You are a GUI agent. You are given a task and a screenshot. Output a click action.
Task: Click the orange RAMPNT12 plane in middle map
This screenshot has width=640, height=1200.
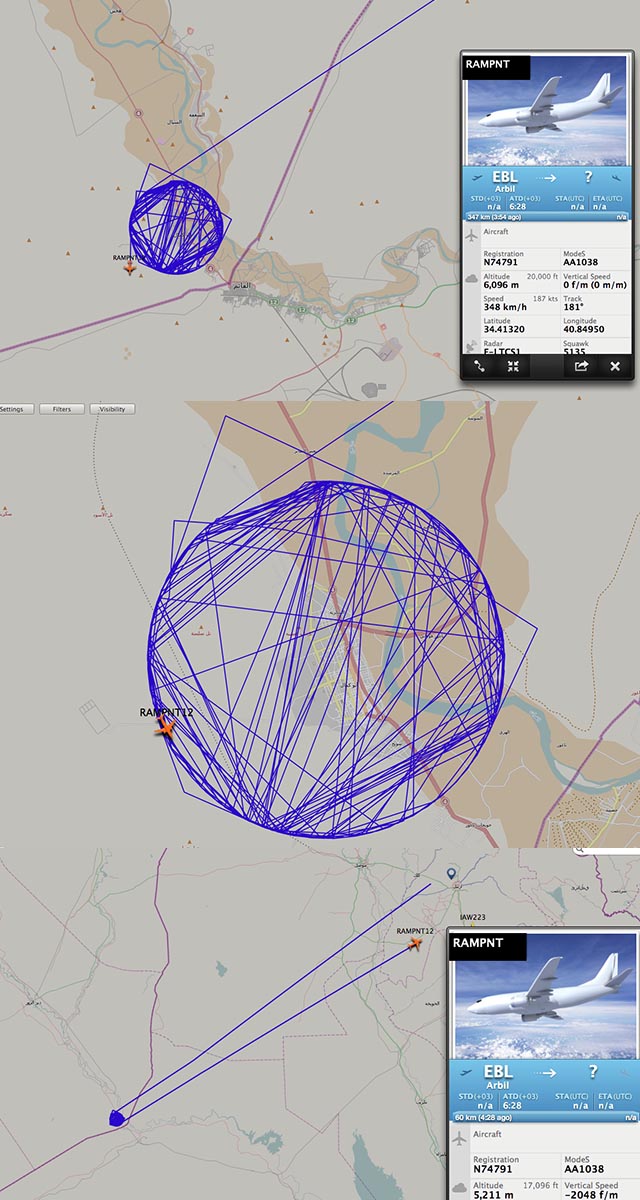pos(165,728)
